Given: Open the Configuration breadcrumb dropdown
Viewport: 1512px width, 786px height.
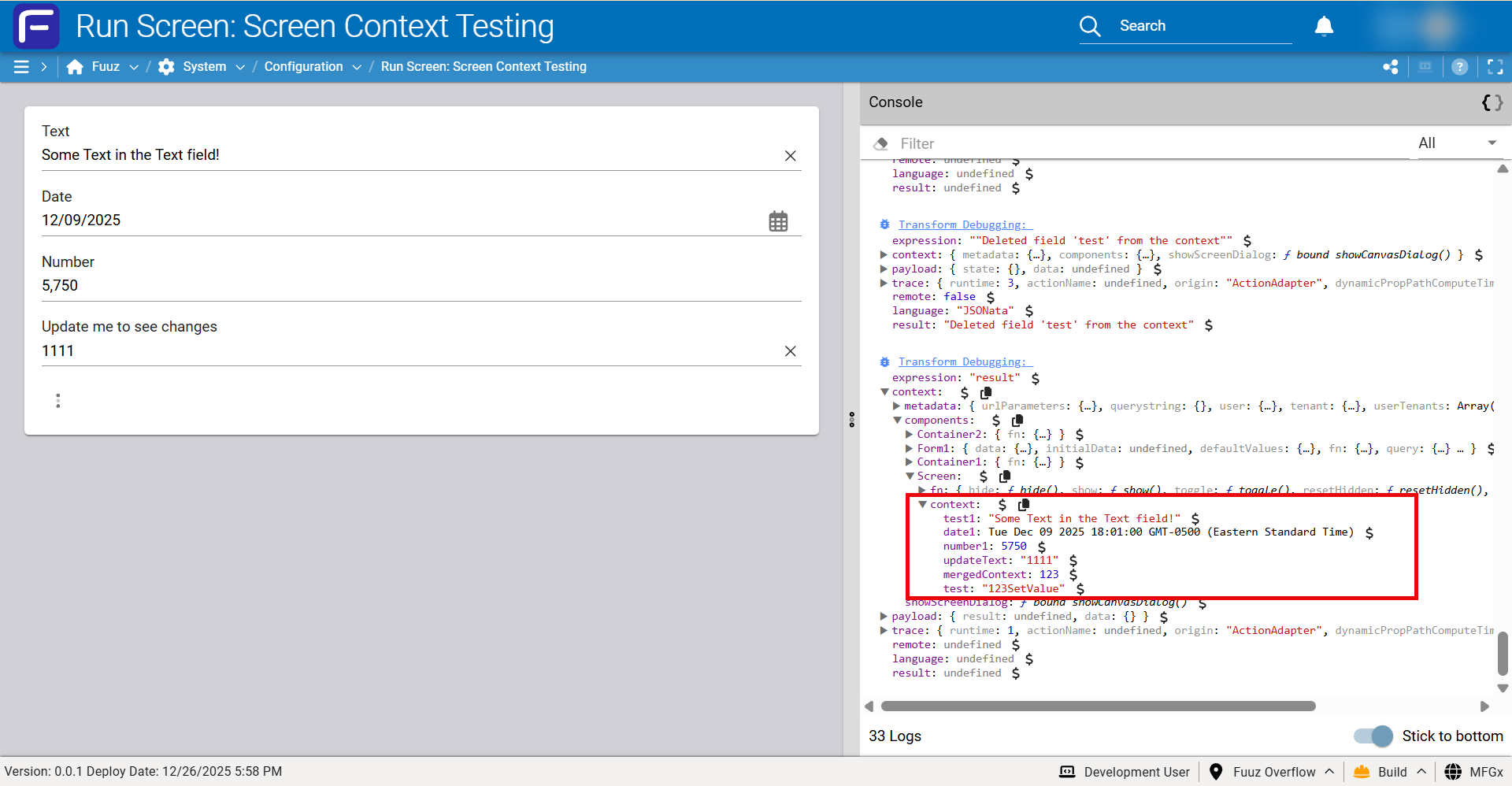Looking at the screenshot, I should [357, 67].
